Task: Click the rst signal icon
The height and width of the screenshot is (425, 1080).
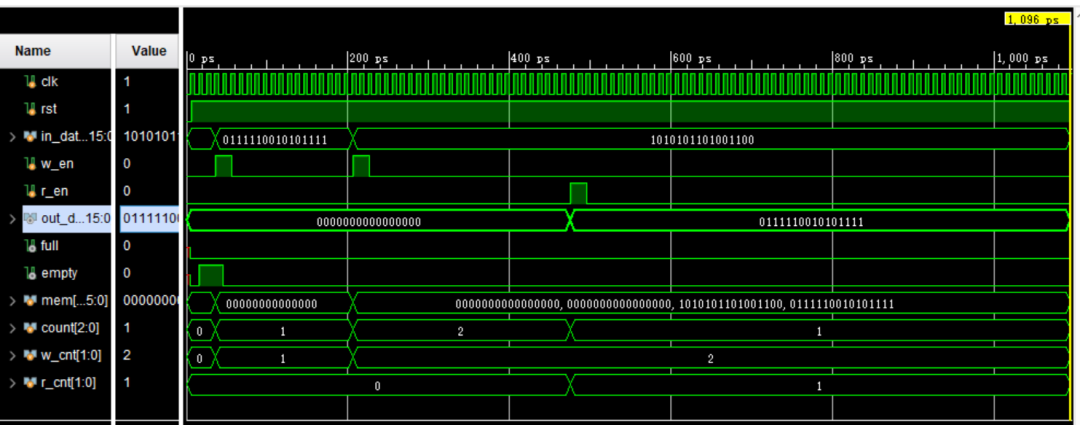Action: [x=30, y=109]
